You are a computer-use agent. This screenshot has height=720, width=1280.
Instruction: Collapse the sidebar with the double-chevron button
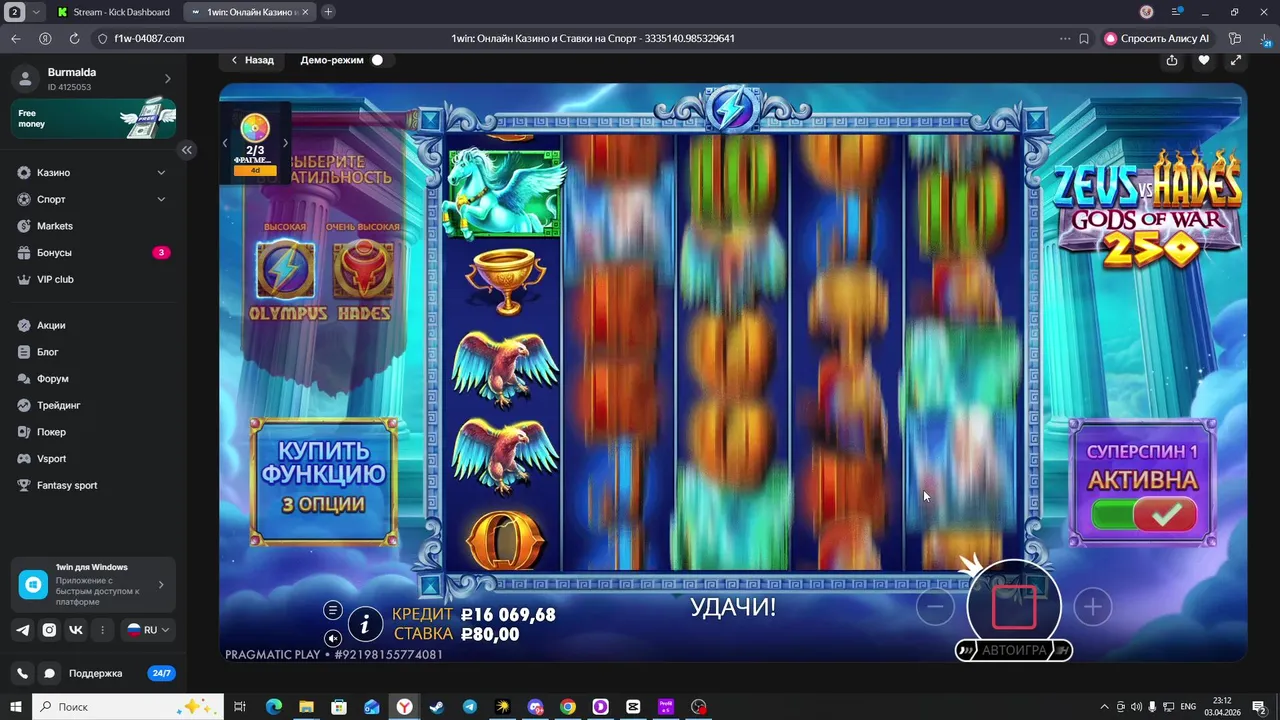click(187, 150)
